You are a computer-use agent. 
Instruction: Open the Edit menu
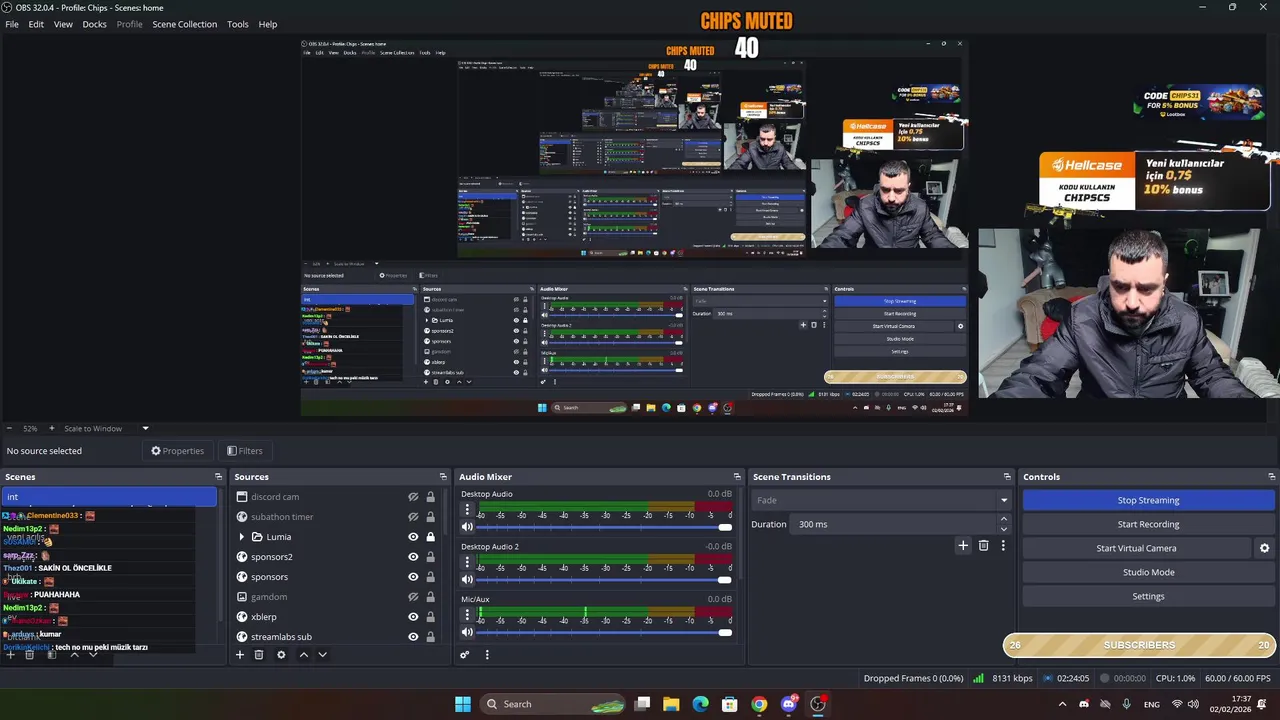[x=36, y=24]
